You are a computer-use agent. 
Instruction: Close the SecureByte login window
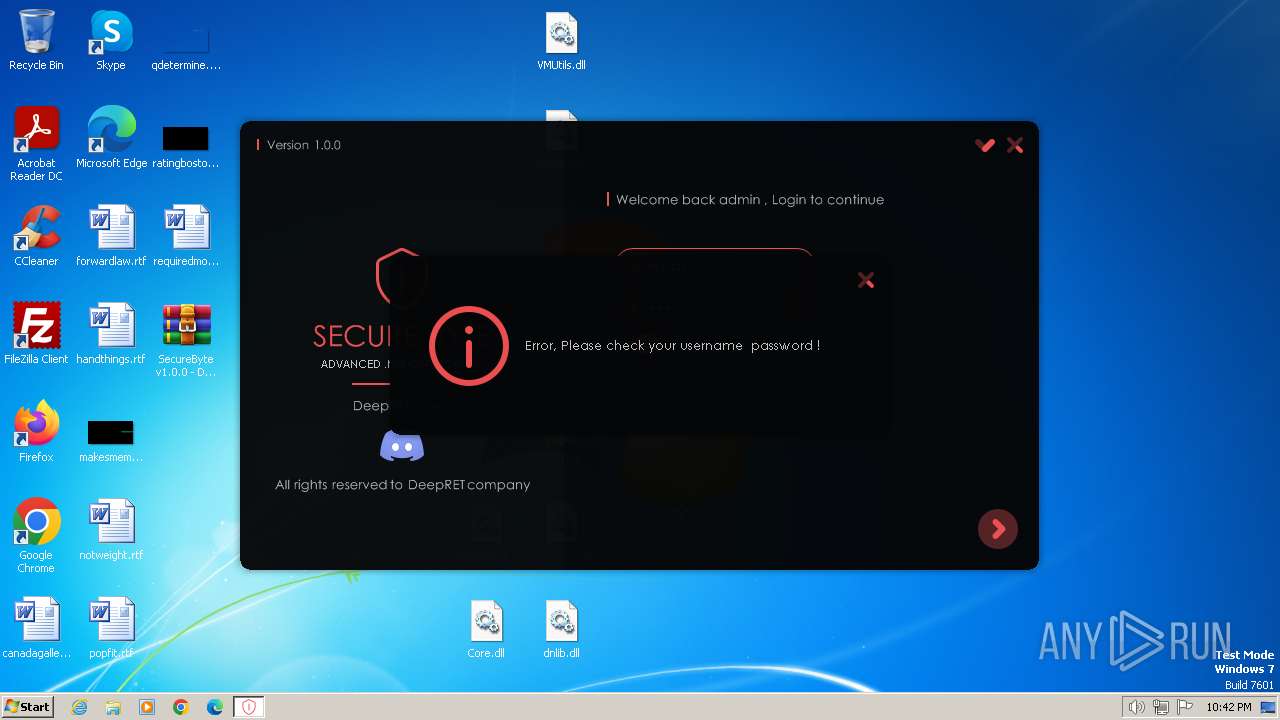pyautogui.click(x=1015, y=145)
